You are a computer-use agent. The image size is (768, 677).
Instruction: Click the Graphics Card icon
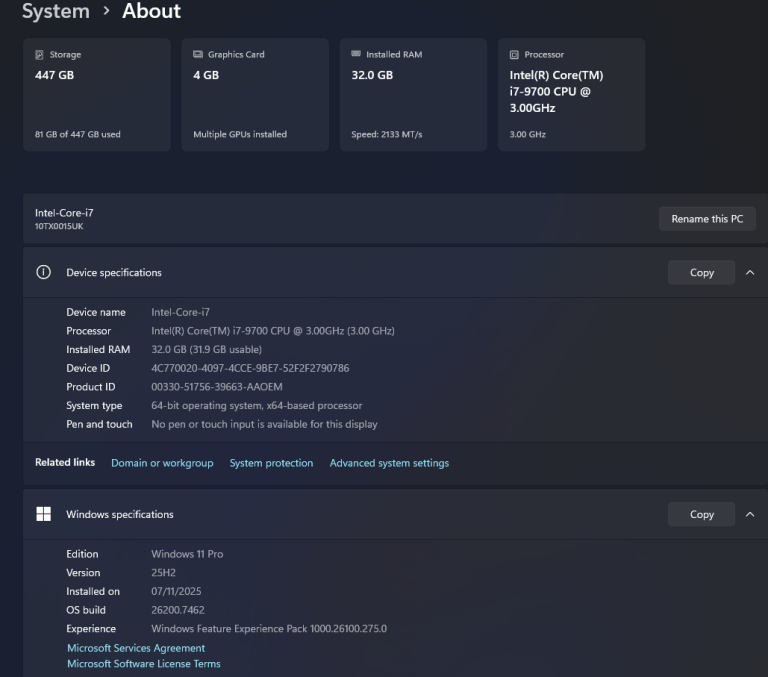[198, 55]
